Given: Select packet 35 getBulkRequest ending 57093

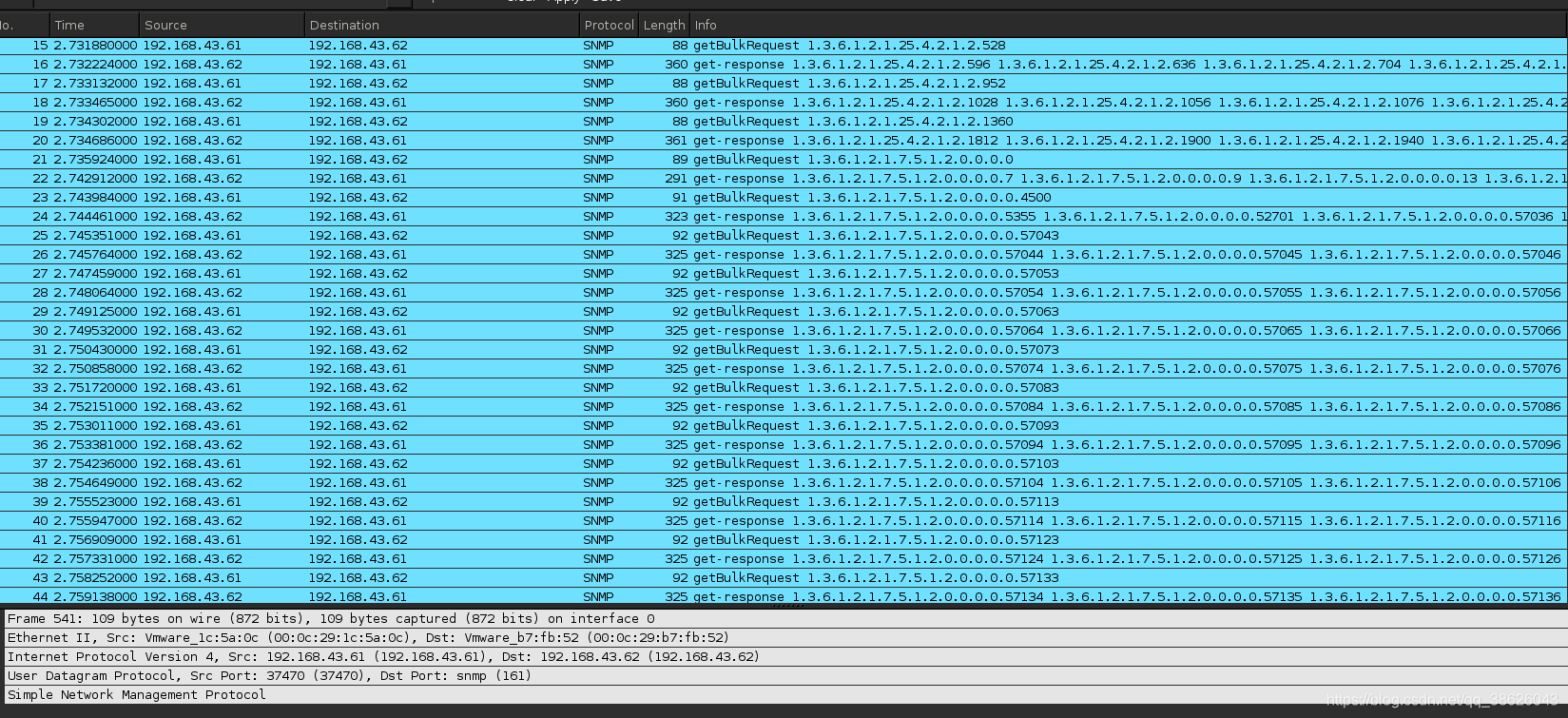Looking at the screenshot, I should click(x=784, y=426).
